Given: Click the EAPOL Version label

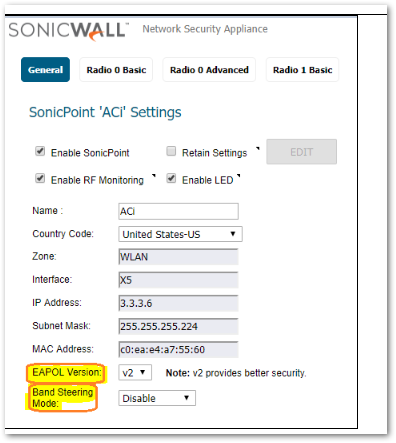Looking at the screenshot, I should (67, 372).
